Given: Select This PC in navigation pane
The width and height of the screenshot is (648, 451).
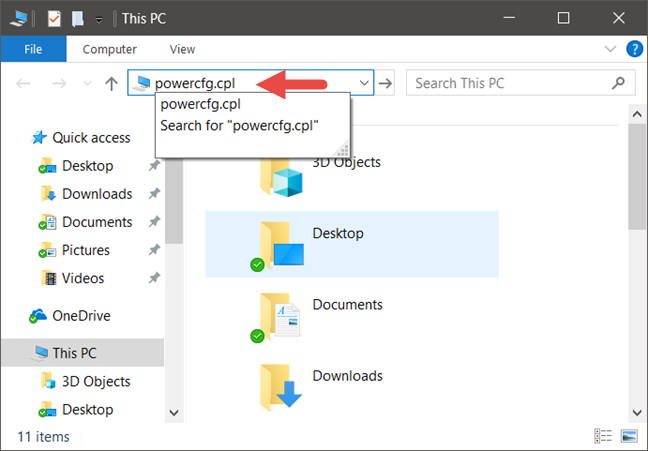Looking at the screenshot, I should tap(83, 353).
